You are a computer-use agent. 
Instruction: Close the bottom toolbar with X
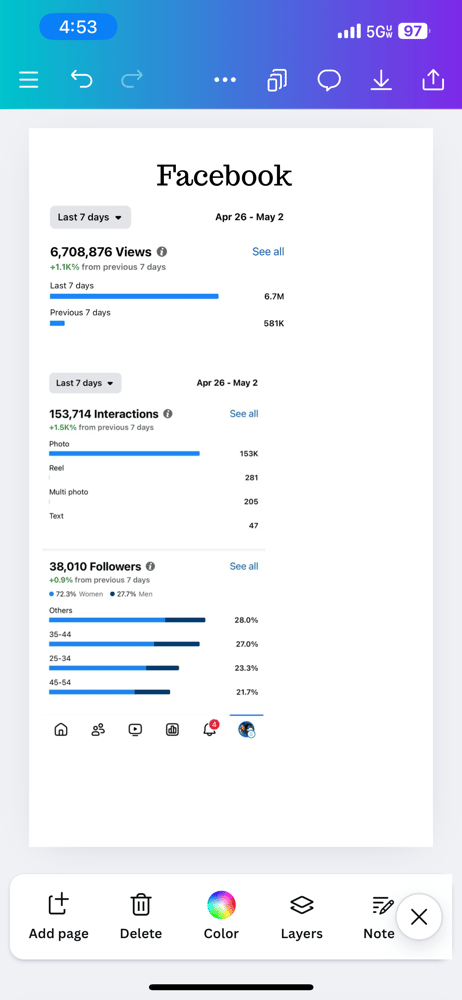click(419, 917)
